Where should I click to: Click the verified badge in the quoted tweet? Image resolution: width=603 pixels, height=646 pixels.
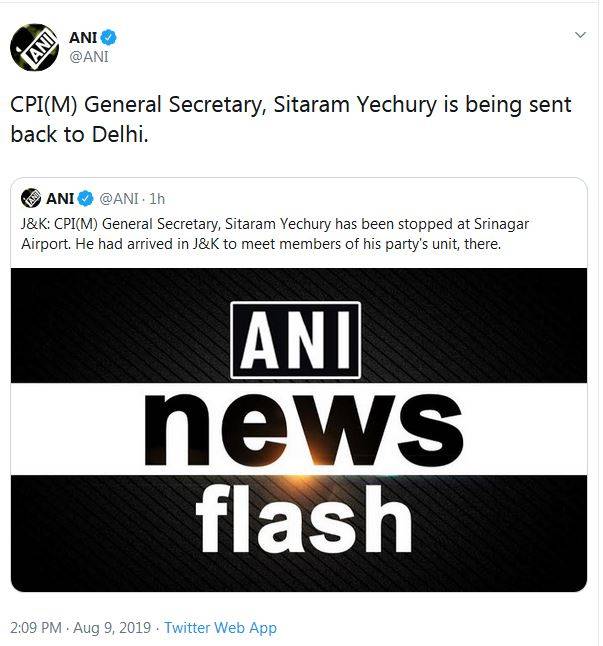point(87,197)
